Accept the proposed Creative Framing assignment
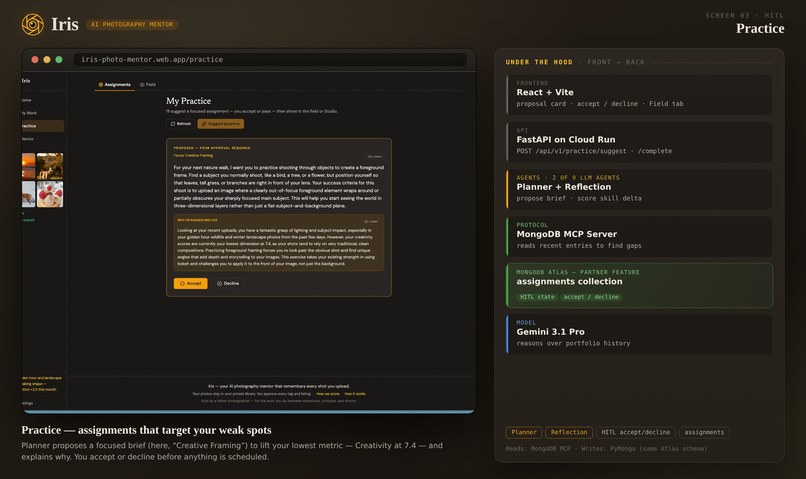The width and height of the screenshot is (806, 479). pos(191,283)
